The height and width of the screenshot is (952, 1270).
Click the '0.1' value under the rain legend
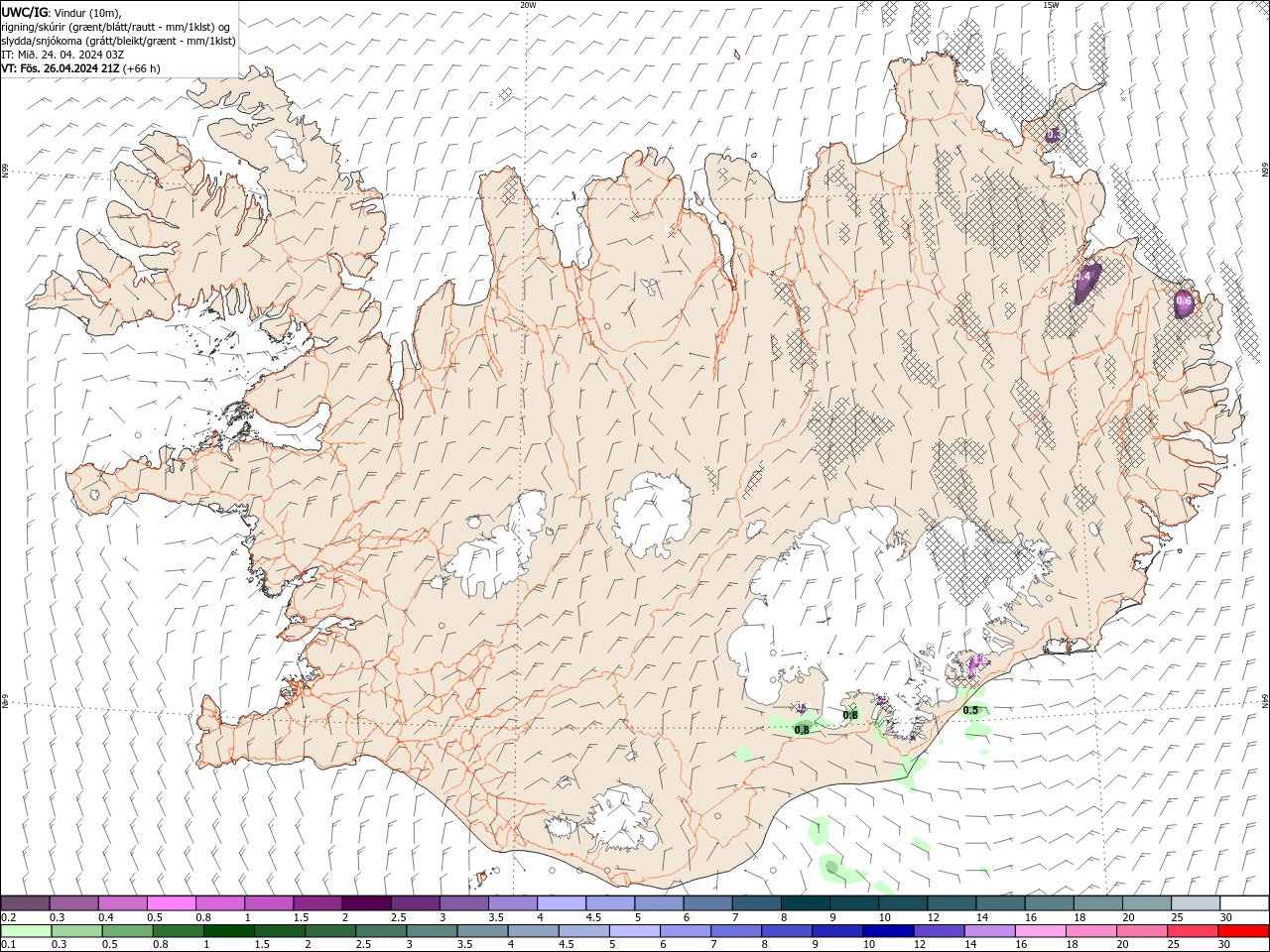coord(9,945)
